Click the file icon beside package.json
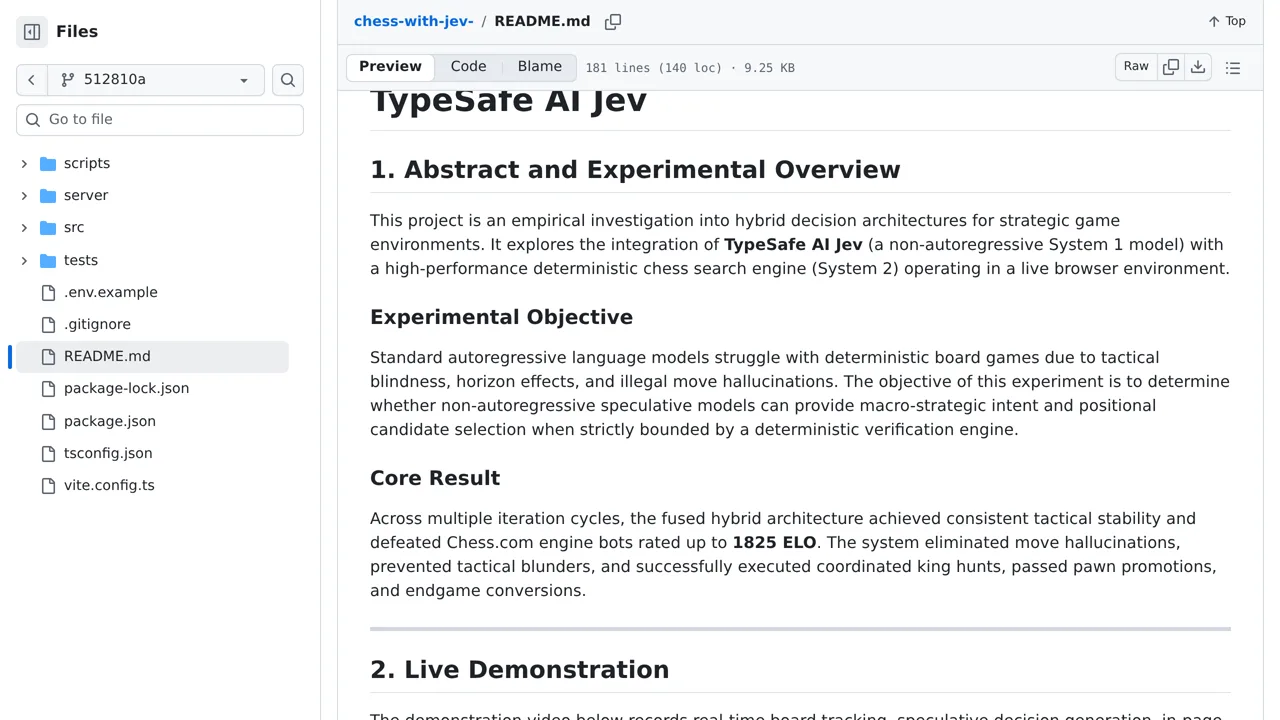Screen dimensions: 1280x720 click(48, 421)
